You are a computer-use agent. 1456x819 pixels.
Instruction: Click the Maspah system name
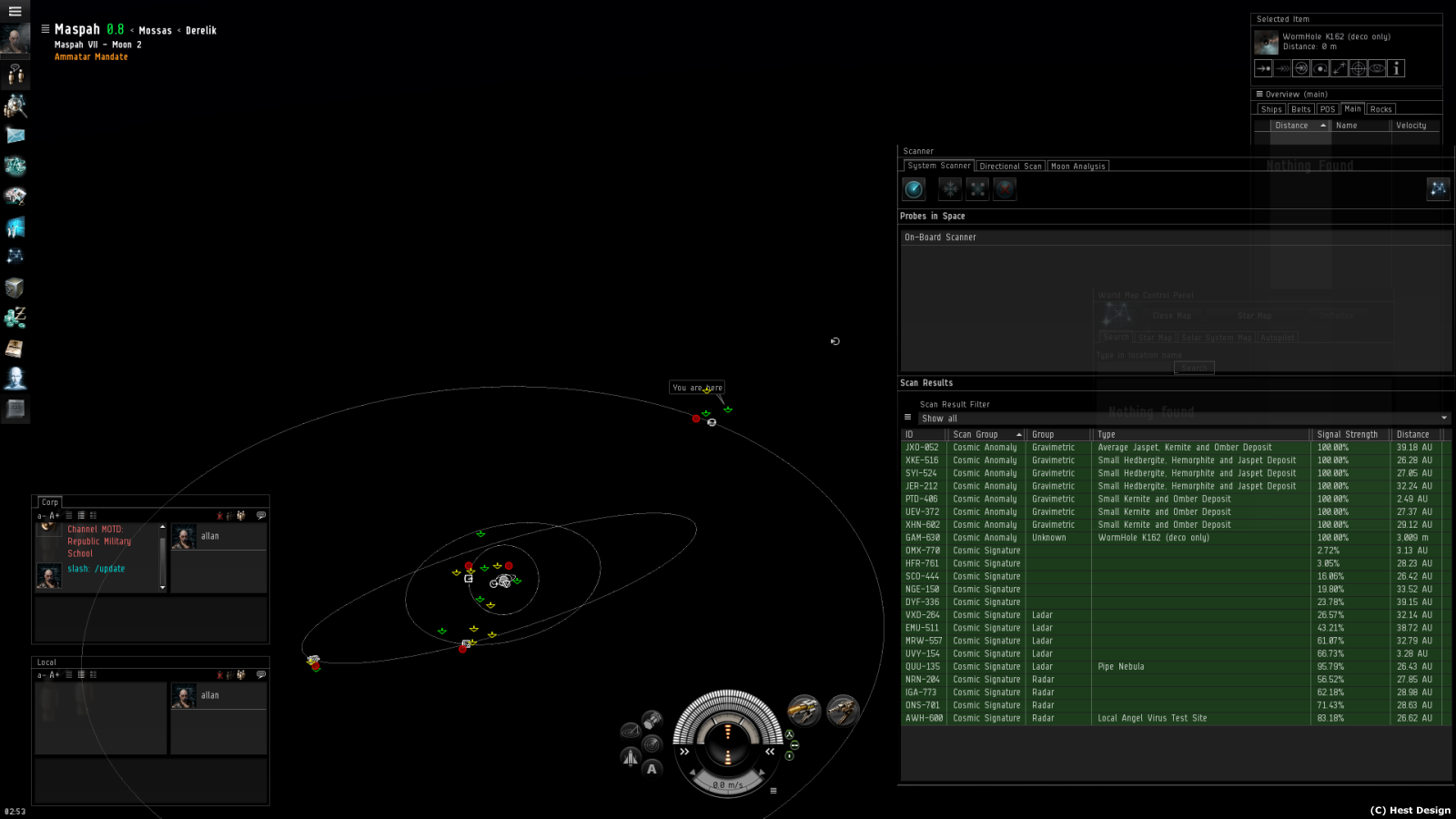click(77, 29)
